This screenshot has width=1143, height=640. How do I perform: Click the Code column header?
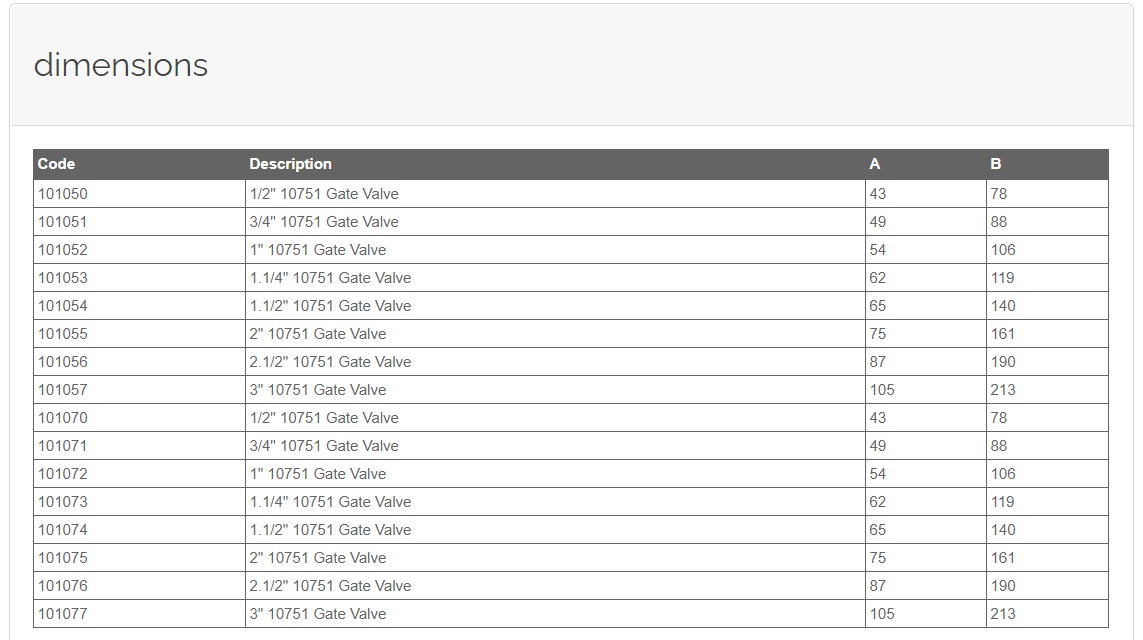click(56, 164)
